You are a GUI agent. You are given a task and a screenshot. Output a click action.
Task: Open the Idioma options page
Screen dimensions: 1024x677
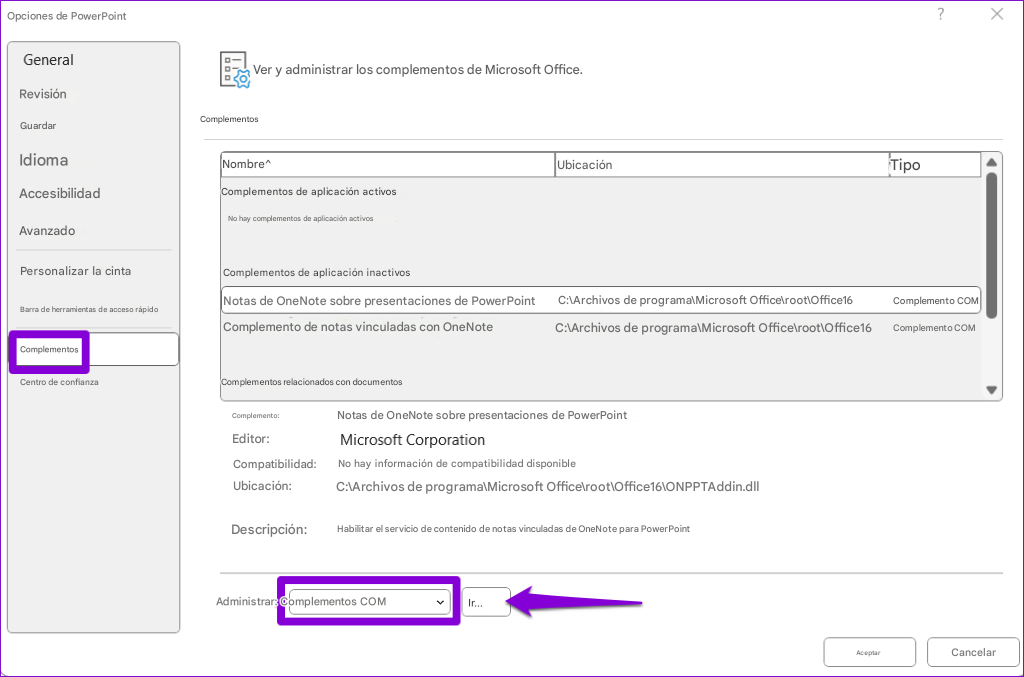click(44, 159)
